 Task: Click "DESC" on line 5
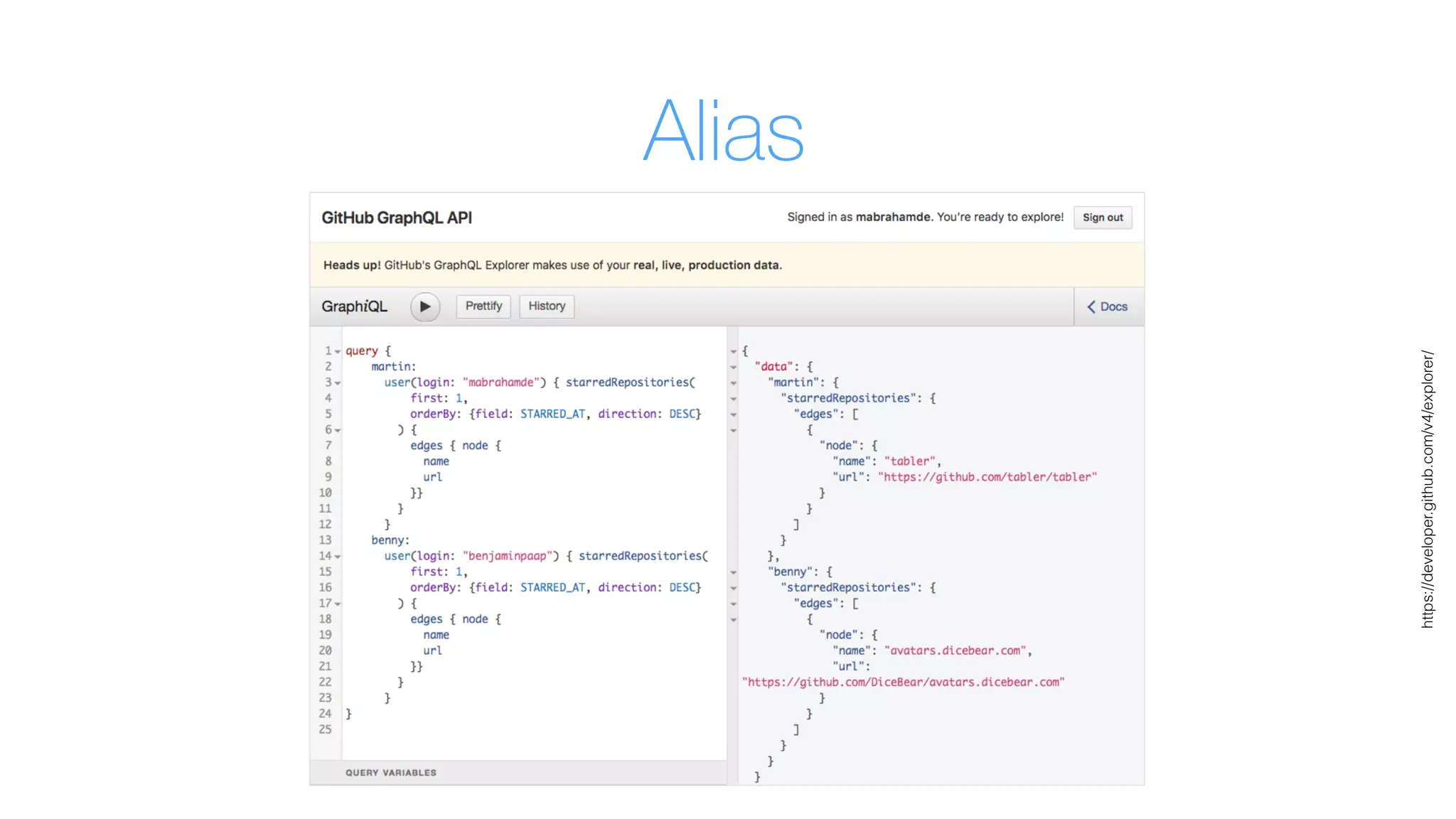(x=682, y=414)
